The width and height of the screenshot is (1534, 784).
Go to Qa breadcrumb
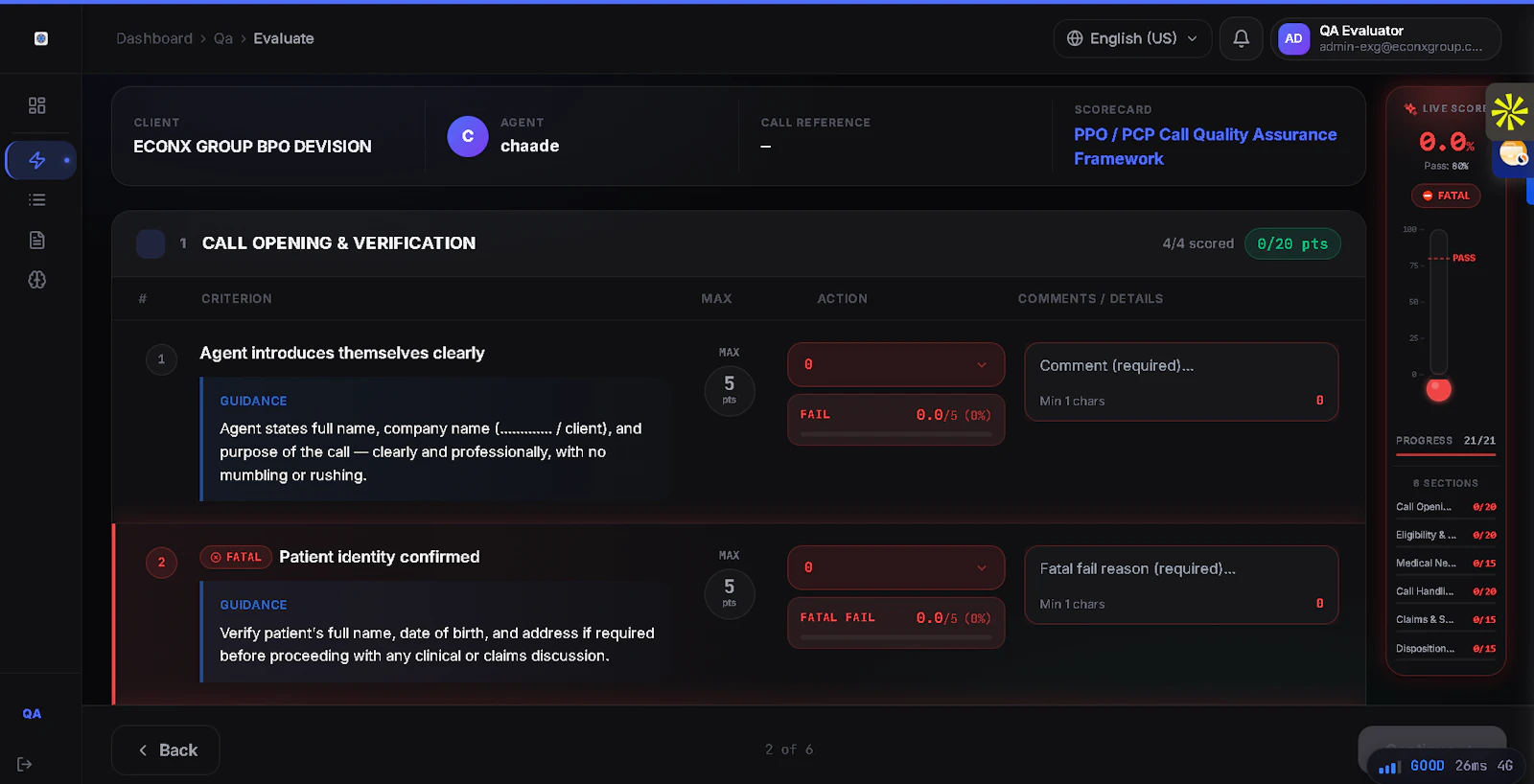coord(223,38)
